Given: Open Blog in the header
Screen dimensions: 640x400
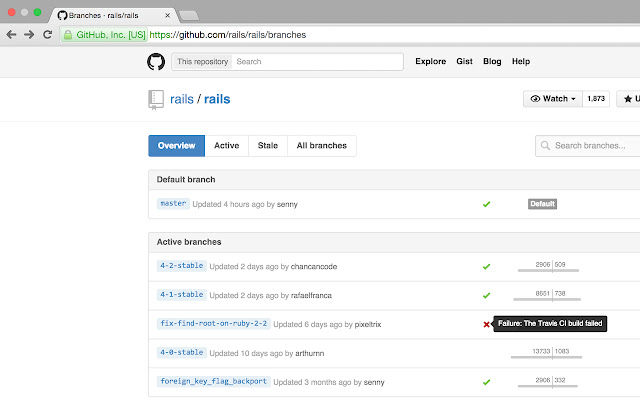Looking at the screenshot, I should (492, 61).
